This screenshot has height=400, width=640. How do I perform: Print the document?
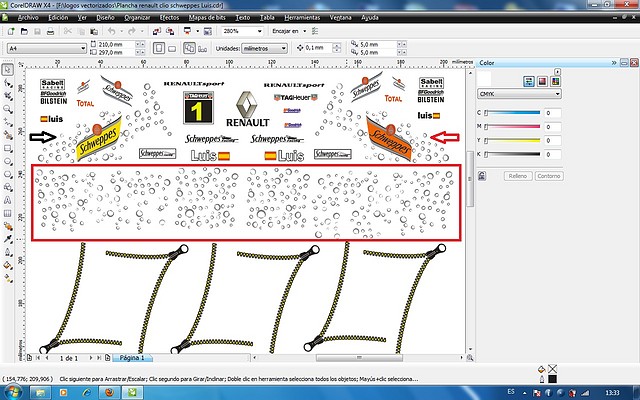50,31
